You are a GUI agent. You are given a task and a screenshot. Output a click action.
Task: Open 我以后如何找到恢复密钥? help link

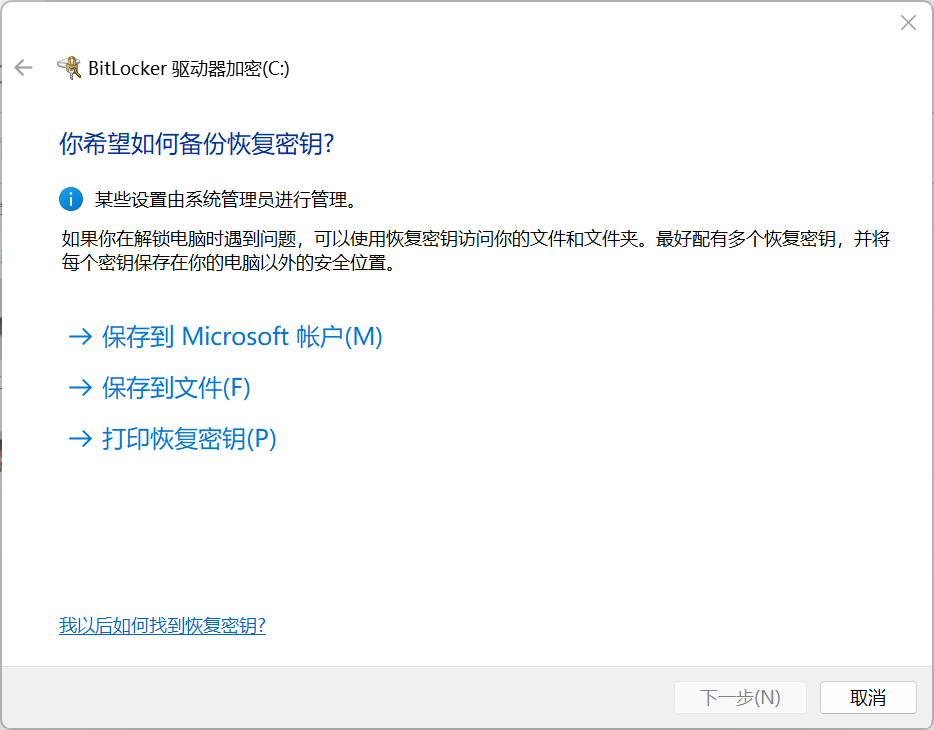[x=162, y=625]
